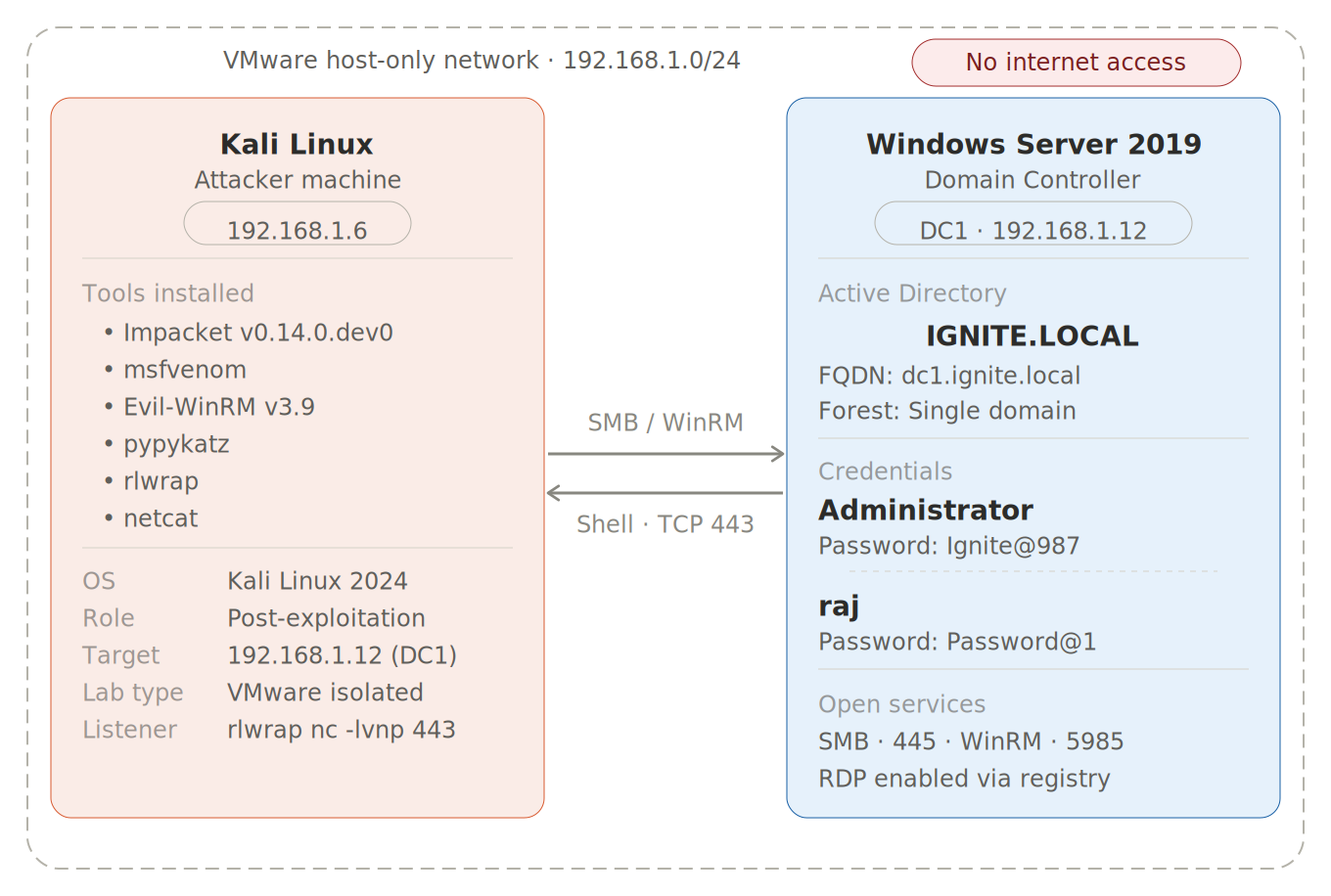Select the "Credentials" section label

[885, 471]
